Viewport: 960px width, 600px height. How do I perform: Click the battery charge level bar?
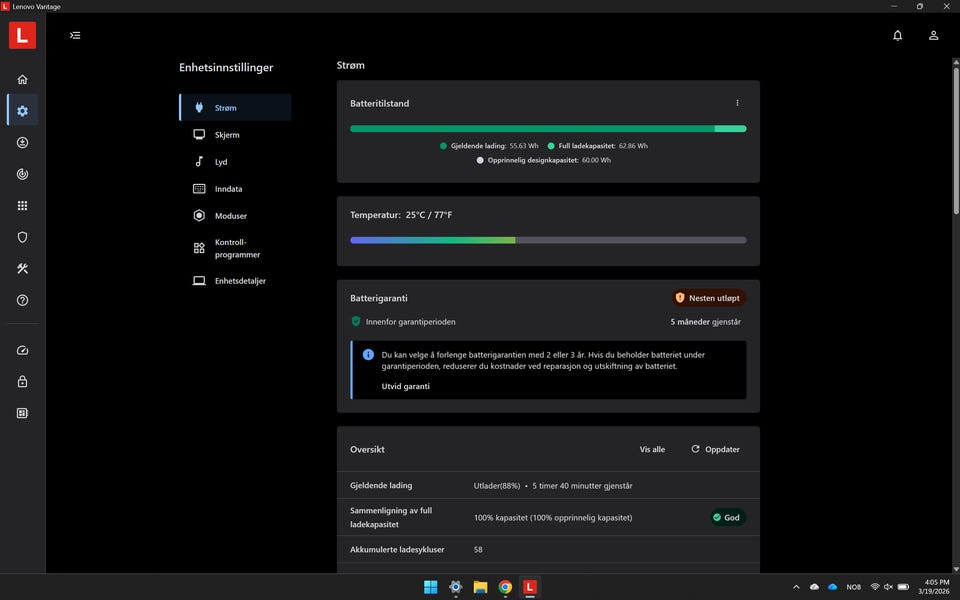(547, 128)
